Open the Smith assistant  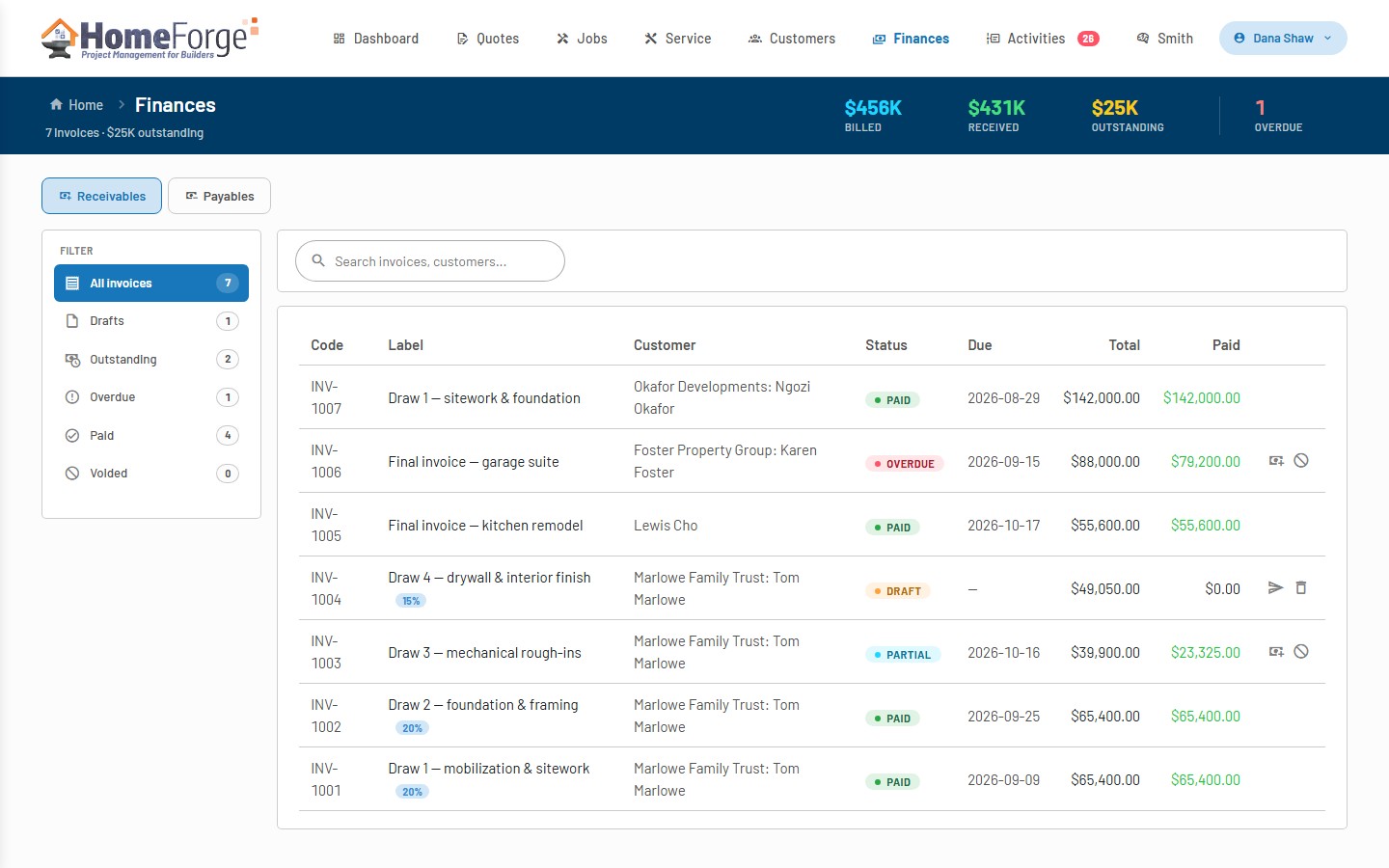[x=1165, y=39]
